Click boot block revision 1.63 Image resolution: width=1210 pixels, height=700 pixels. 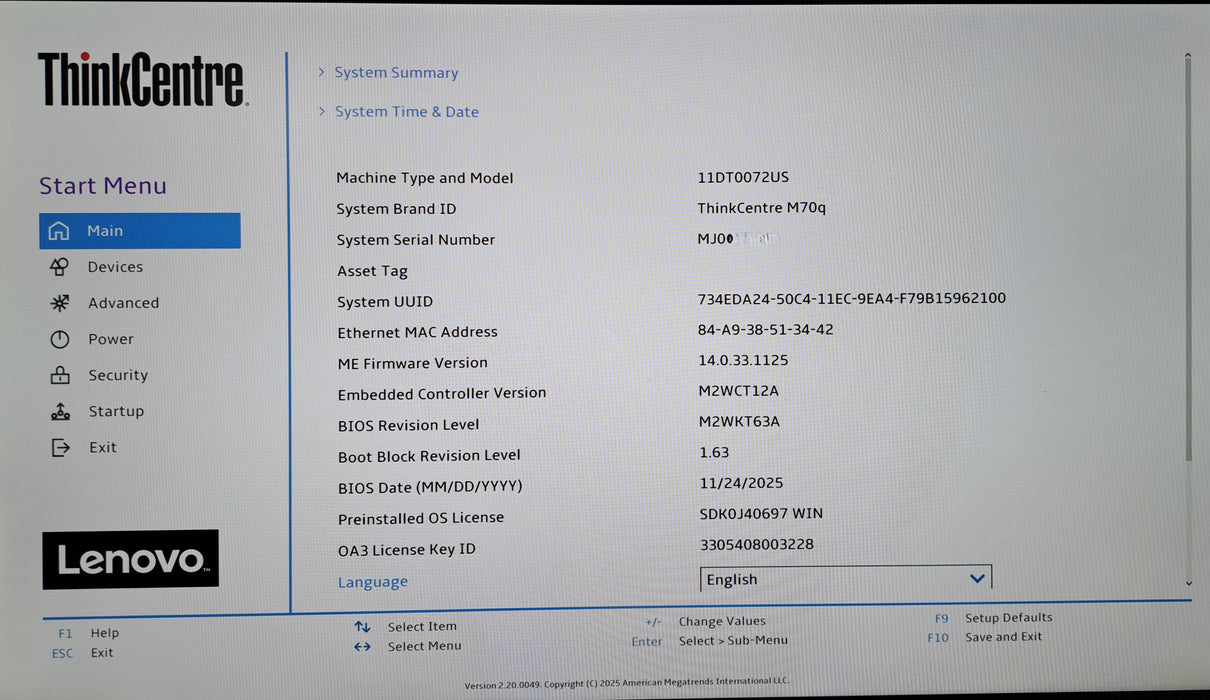tap(714, 452)
